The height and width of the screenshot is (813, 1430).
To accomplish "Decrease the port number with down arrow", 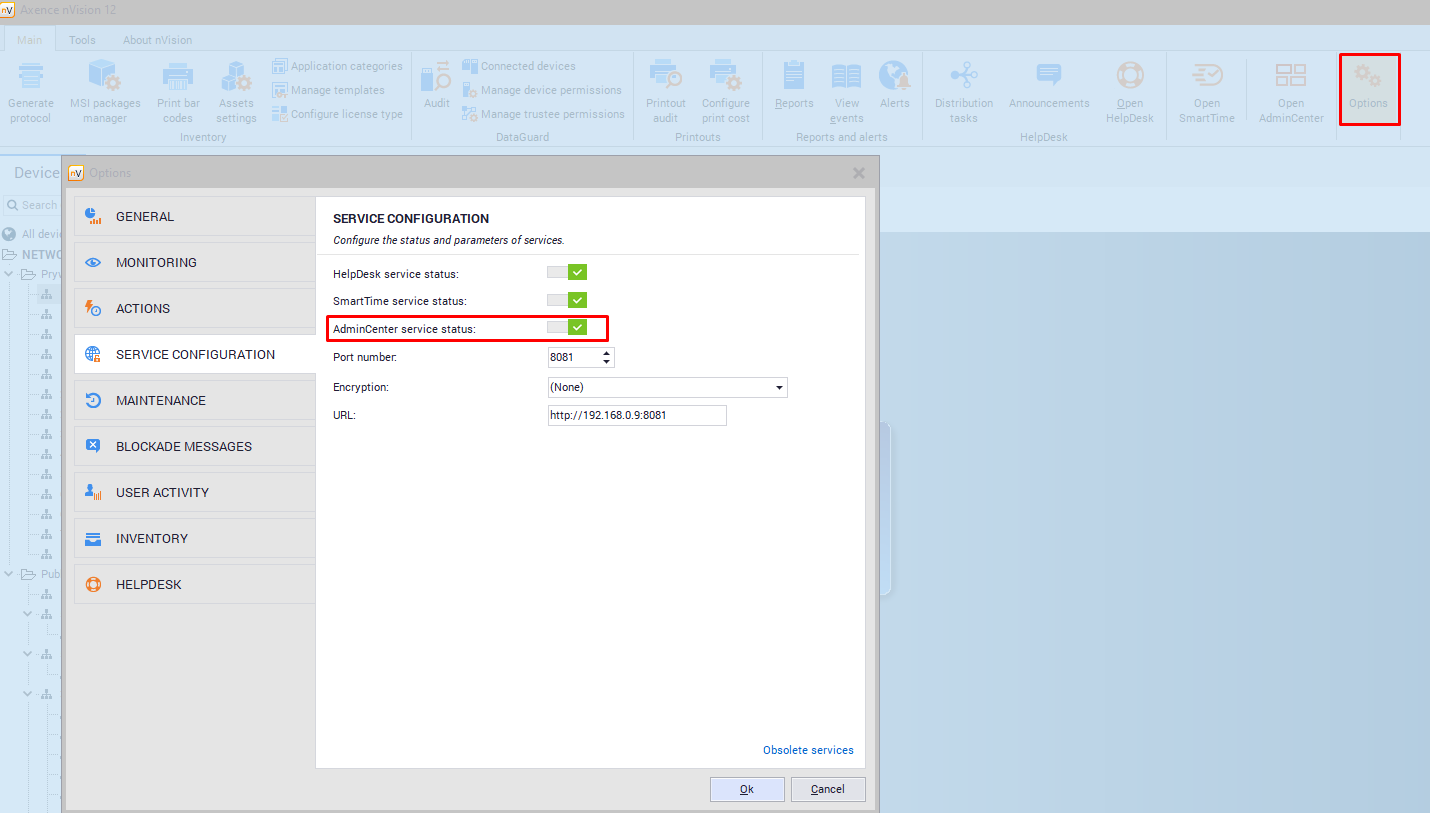I will [606, 362].
